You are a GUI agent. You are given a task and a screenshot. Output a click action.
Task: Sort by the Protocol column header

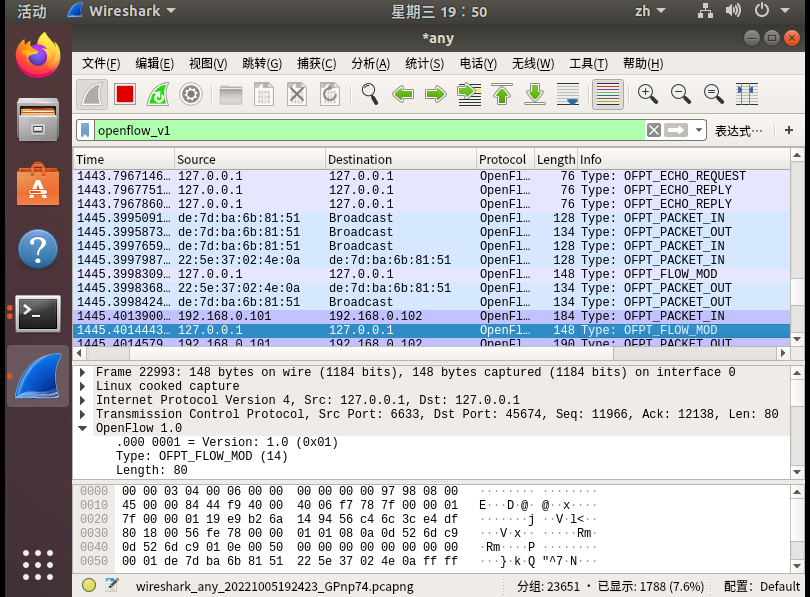[x=505, y=159]
